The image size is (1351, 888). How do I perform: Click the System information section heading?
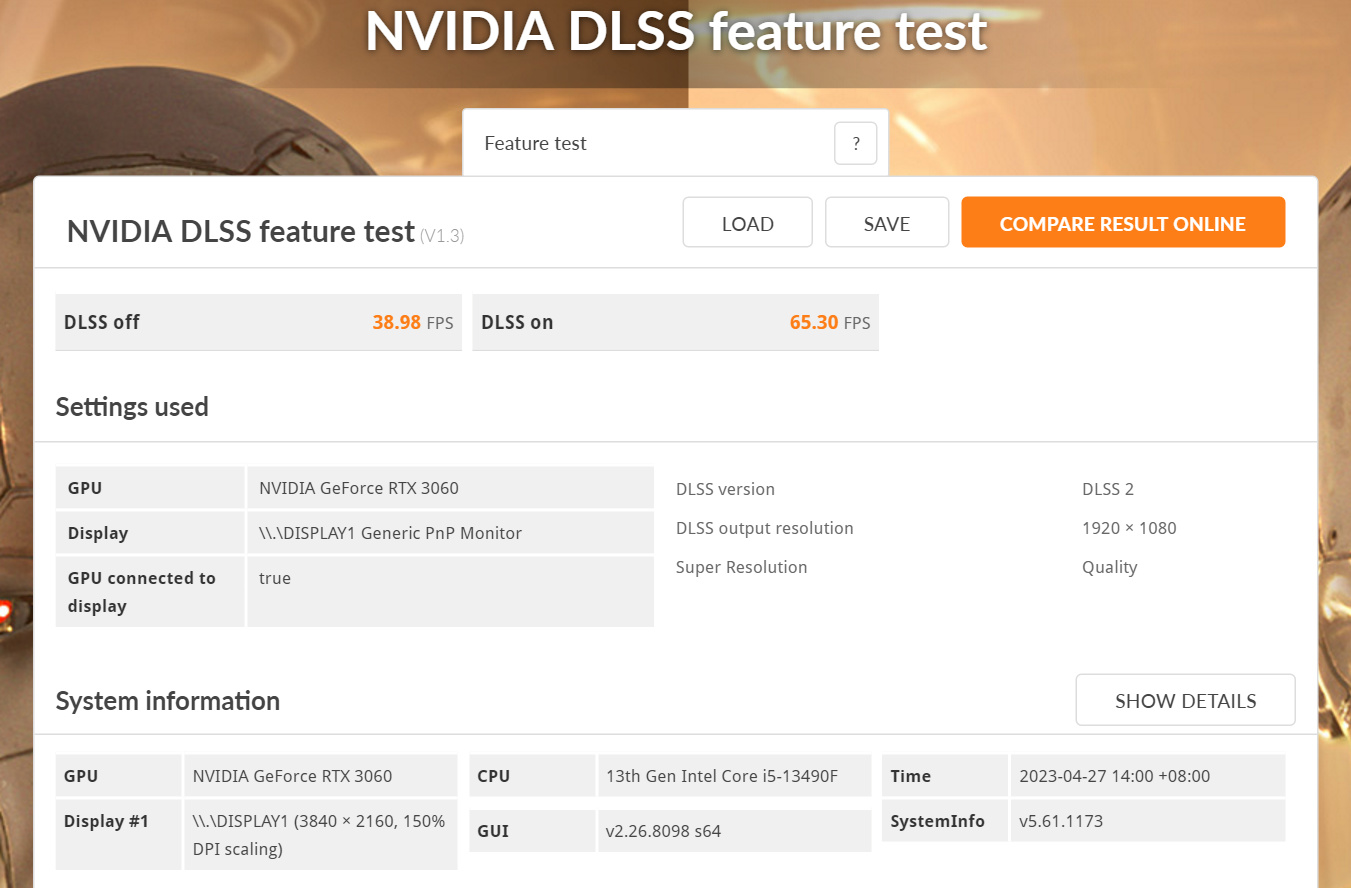pos(168,701)
